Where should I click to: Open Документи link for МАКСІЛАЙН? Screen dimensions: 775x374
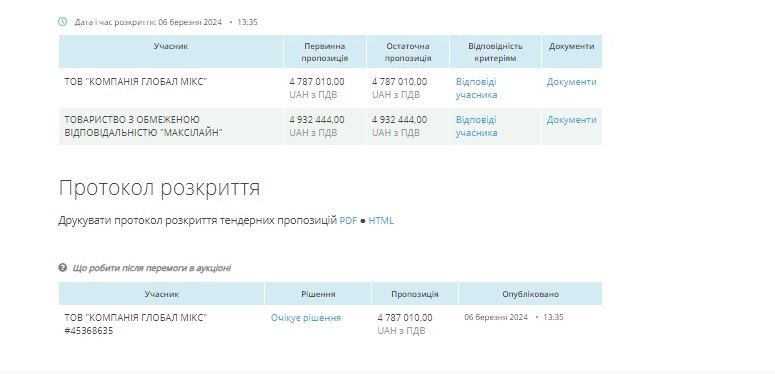(x=571, y=120)
